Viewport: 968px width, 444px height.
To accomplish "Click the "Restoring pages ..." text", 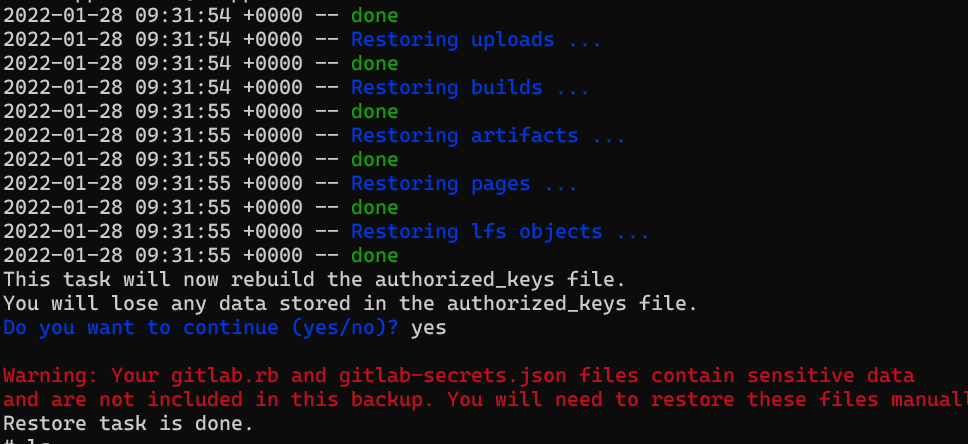I will 464,183.
